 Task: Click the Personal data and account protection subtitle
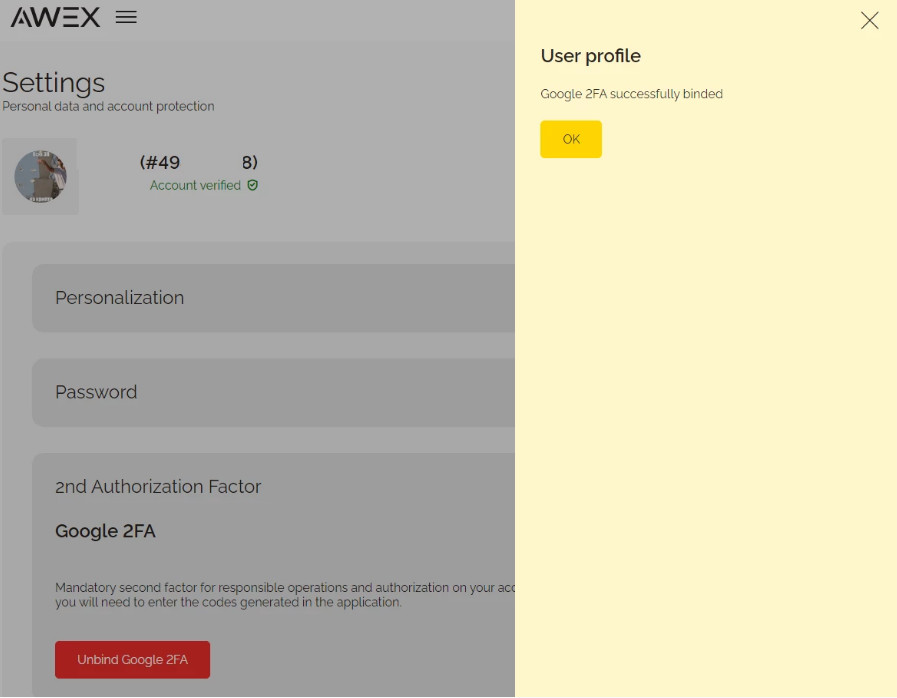click(108, 106)
